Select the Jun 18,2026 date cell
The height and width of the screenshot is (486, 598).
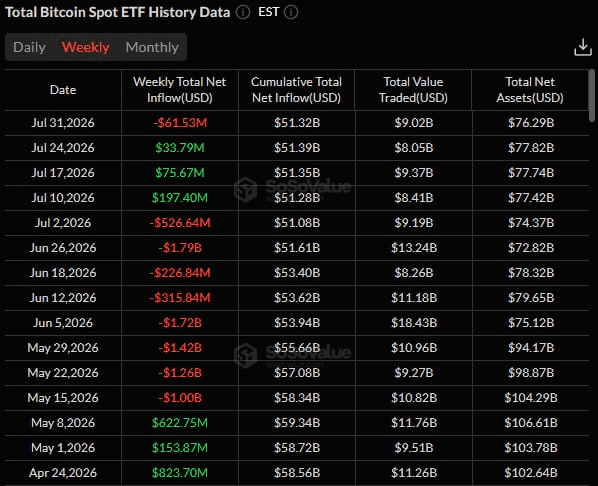click(x=63, y=273)
